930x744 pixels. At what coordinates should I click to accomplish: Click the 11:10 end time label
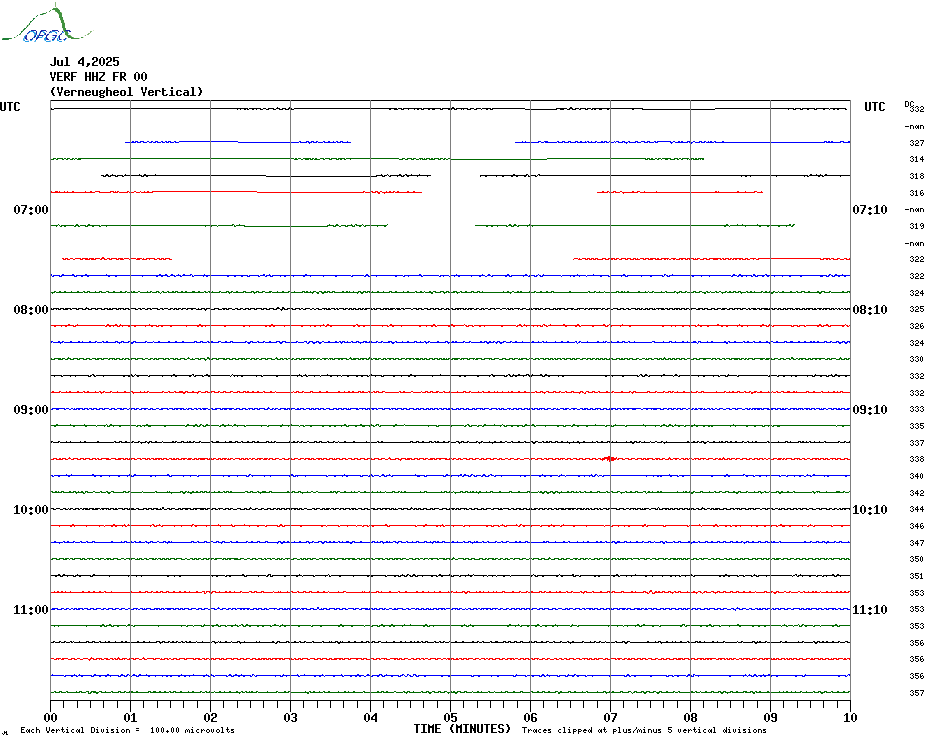pos(870,610)
